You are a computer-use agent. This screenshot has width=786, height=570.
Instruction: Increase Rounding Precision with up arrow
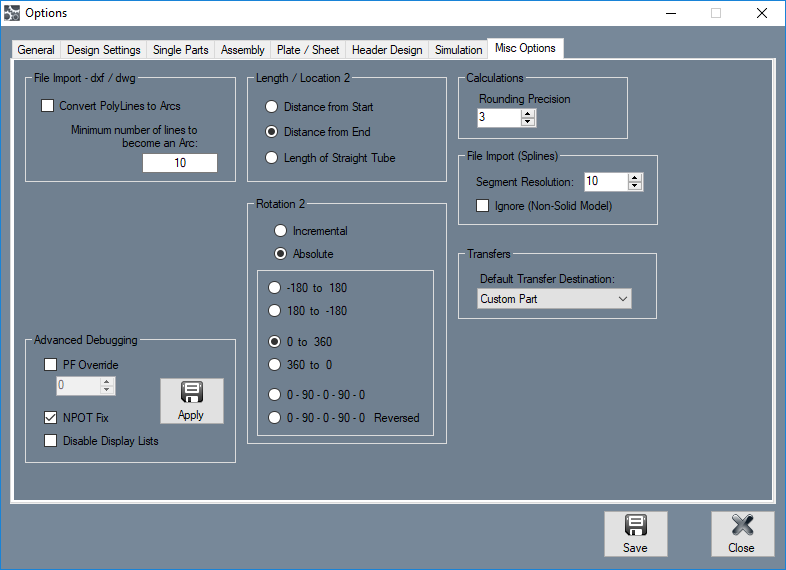527,114
